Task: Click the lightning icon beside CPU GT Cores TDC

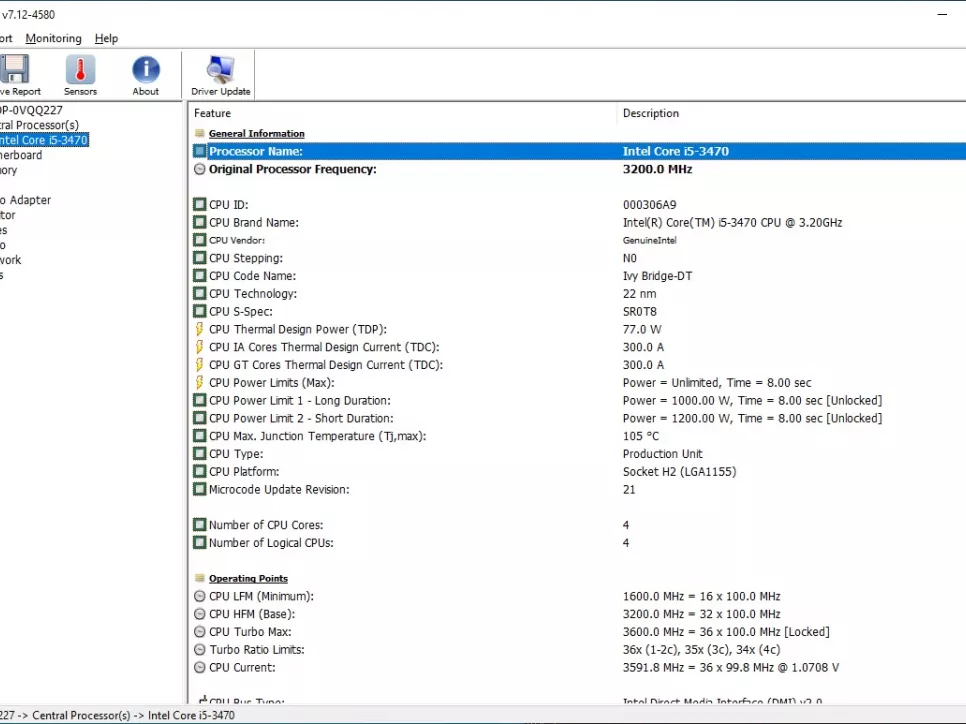Action: pyautogui.click(x=200, y=365)
